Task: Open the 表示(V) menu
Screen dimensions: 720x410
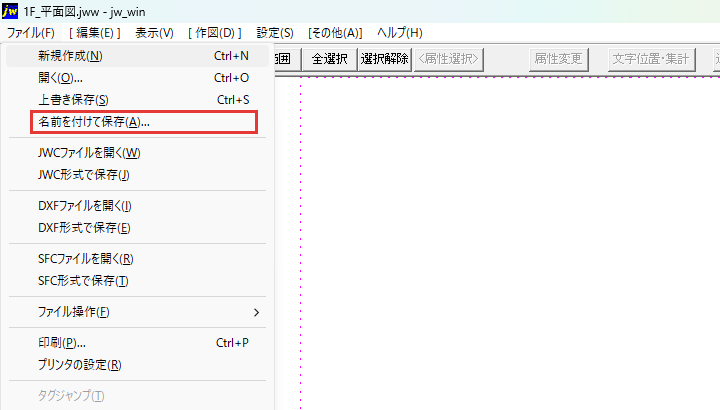Action: point(154,33)
